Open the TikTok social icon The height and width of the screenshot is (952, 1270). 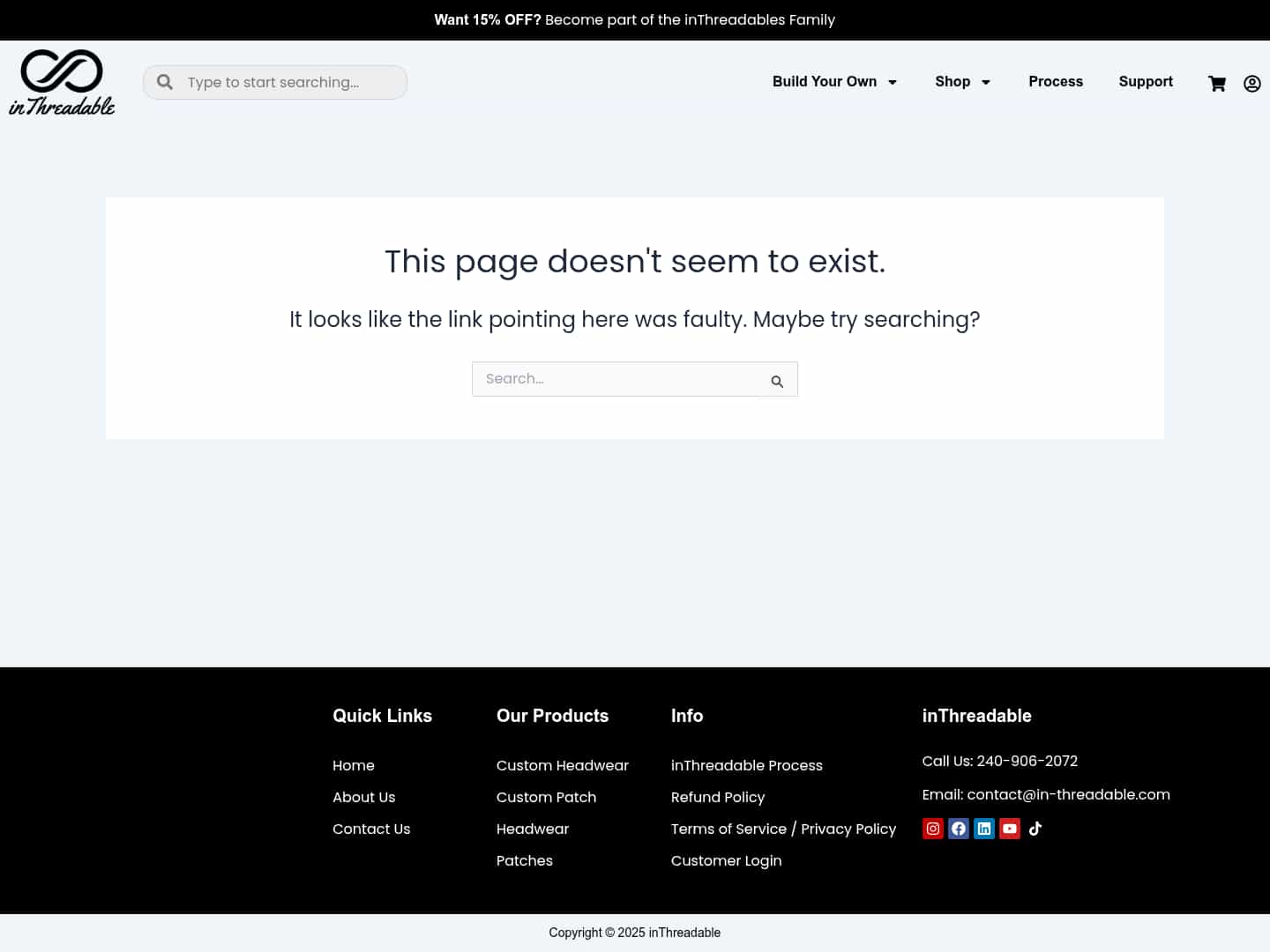click(x=1035, y=829)
